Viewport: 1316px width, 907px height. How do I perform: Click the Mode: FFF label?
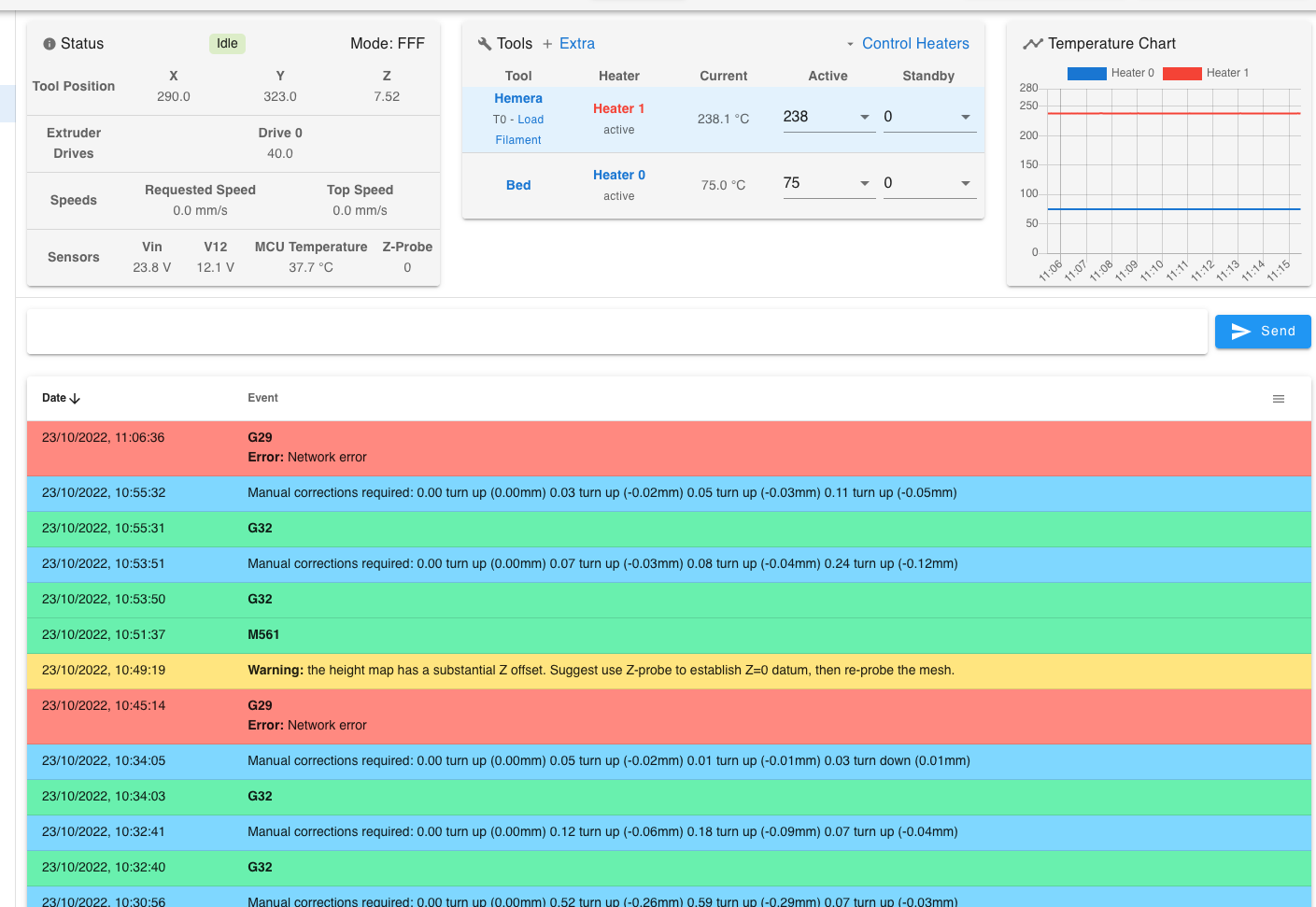[388, 44]
